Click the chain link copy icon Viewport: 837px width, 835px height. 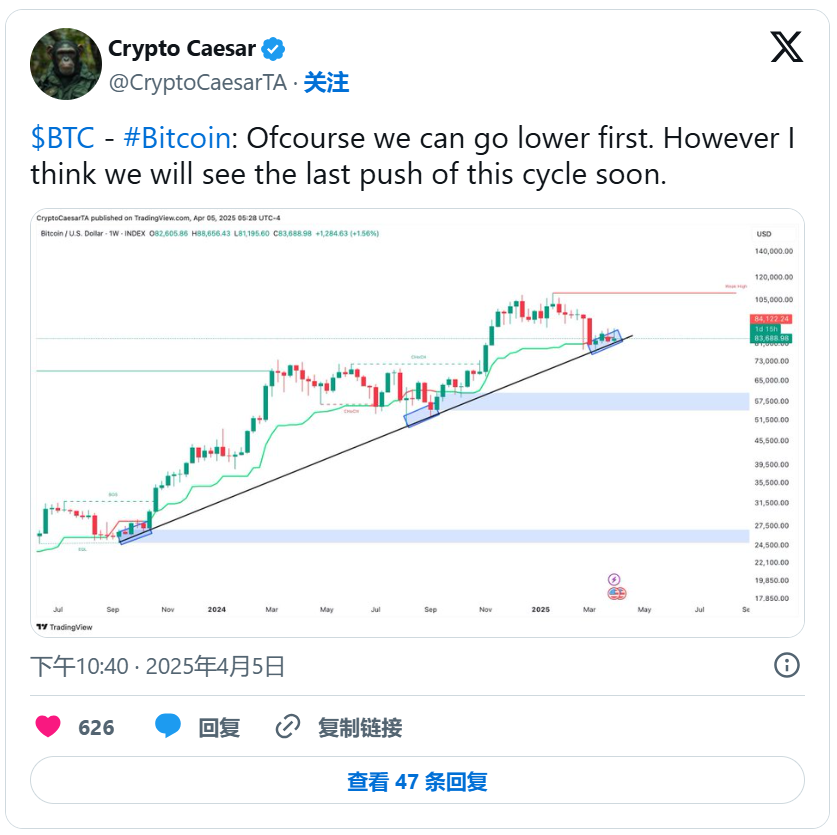[x=288, y=727]
